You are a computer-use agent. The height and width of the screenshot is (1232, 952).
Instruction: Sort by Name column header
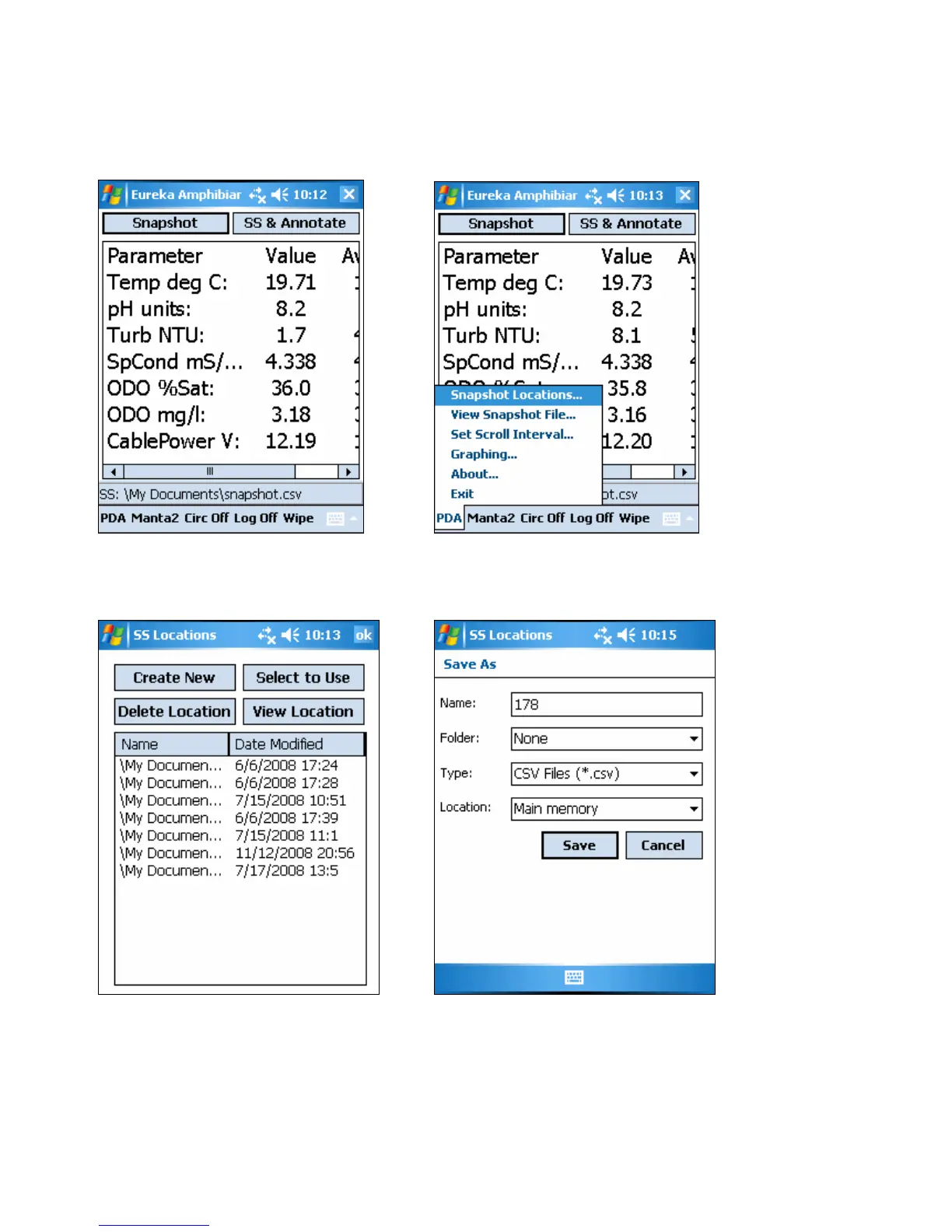(172, 744)
